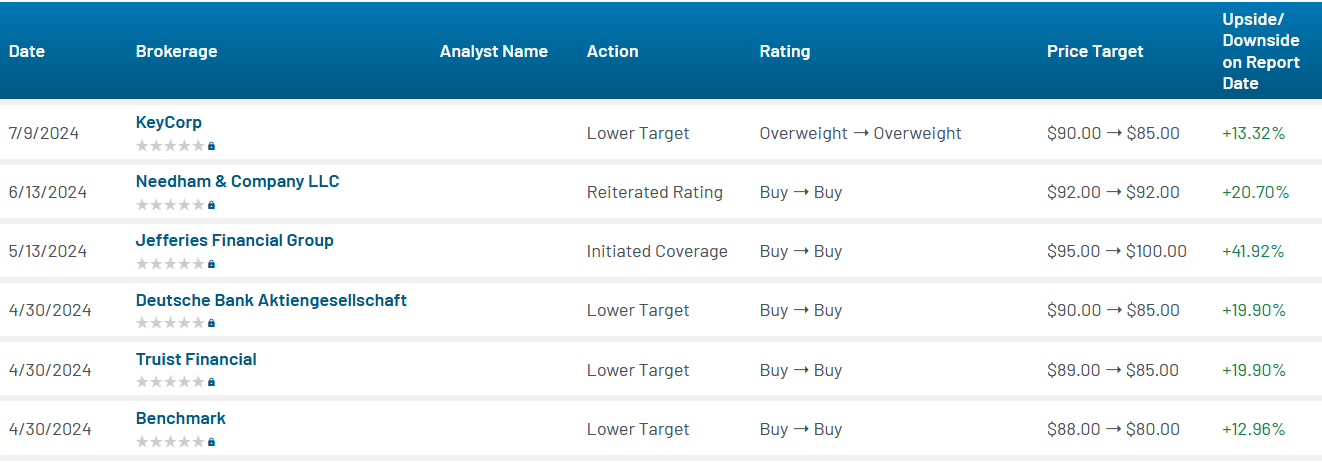The width and height of the screenshot is (1322, 463).
Task: Select the 7/9/2024 date cell
Action: 44,133
